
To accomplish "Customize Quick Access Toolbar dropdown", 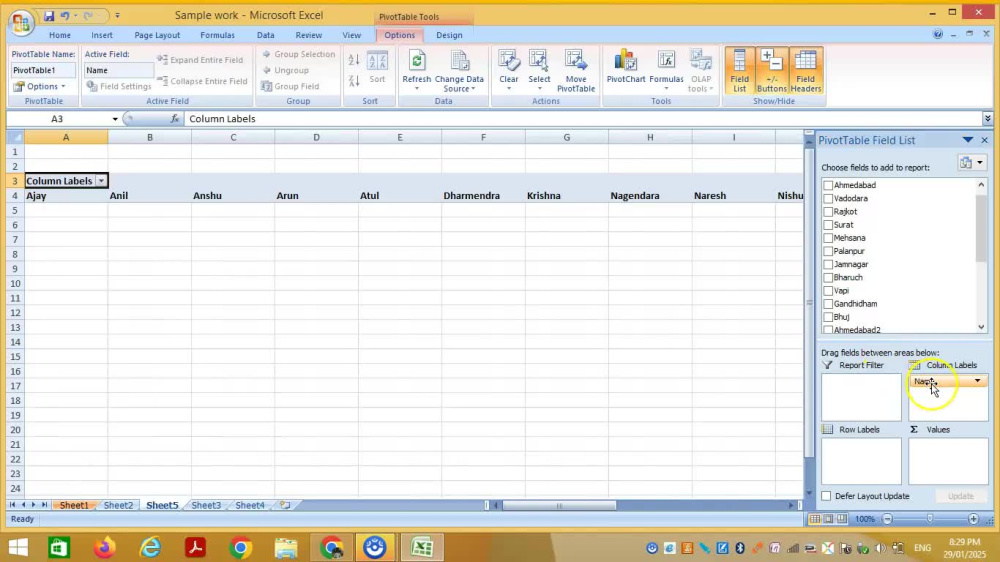I will [x=117, y=15].
